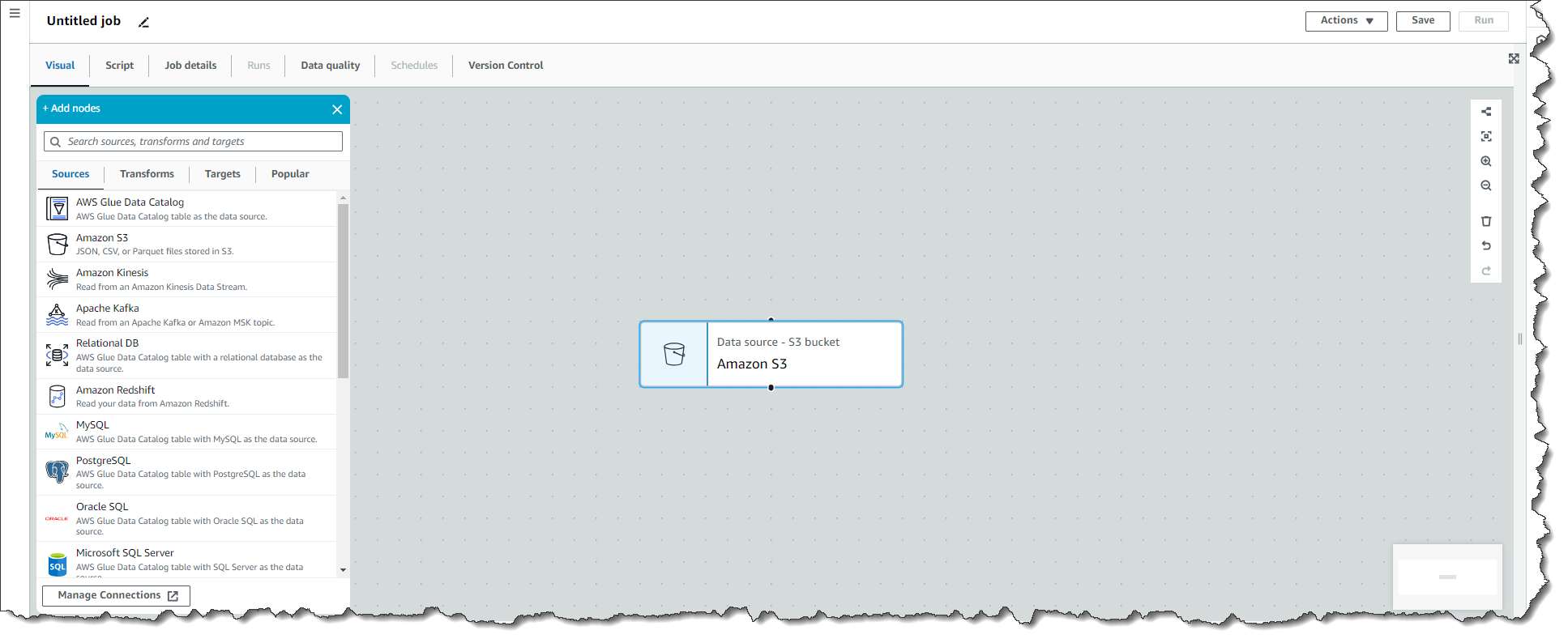Focus the search sources, transforms and targets field
Image resolution: width=1568 pixels, height=643 pixels.
[x=193, y=142]
